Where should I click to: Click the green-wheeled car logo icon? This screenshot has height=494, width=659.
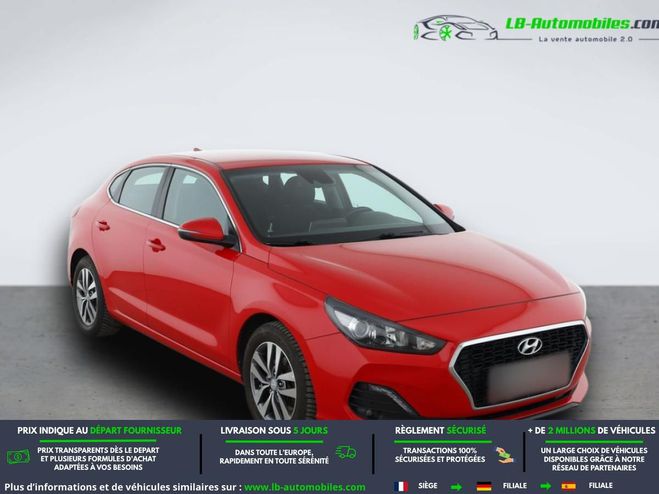pos(456,28)
